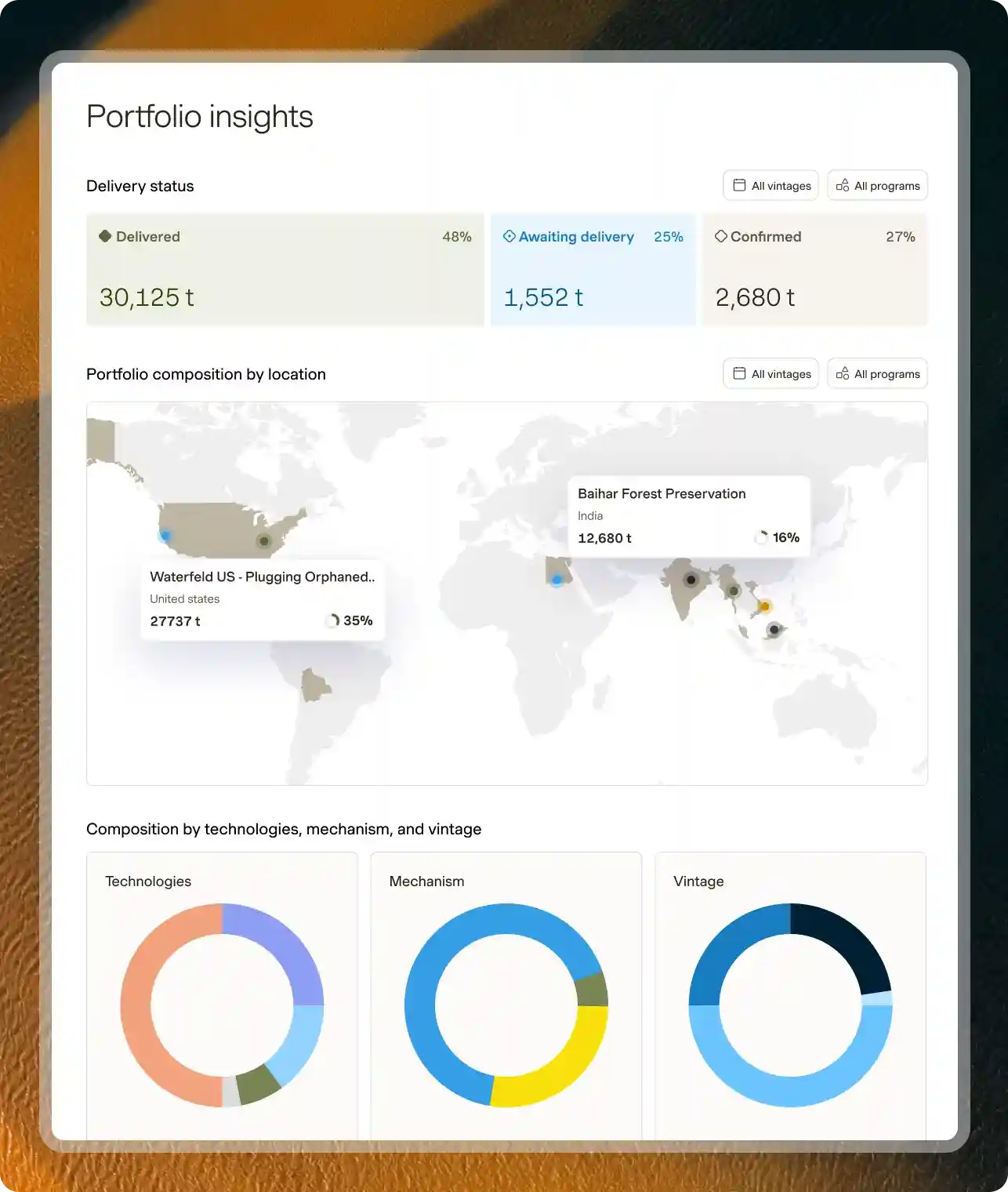1008x1192 pixels.
Task: Click the 27737 t value in Waterfeld card
Action: pyautogui.click(x=175, y=621)
